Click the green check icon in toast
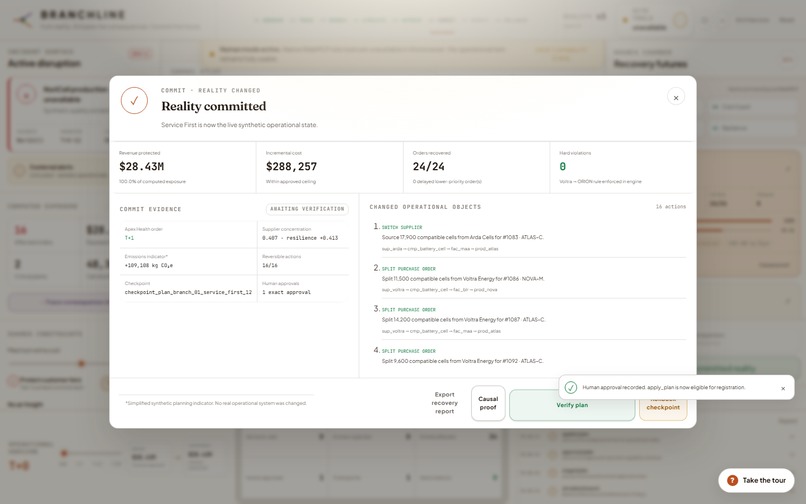This screenshot has height=504, width=806. (x=571, y=387)
